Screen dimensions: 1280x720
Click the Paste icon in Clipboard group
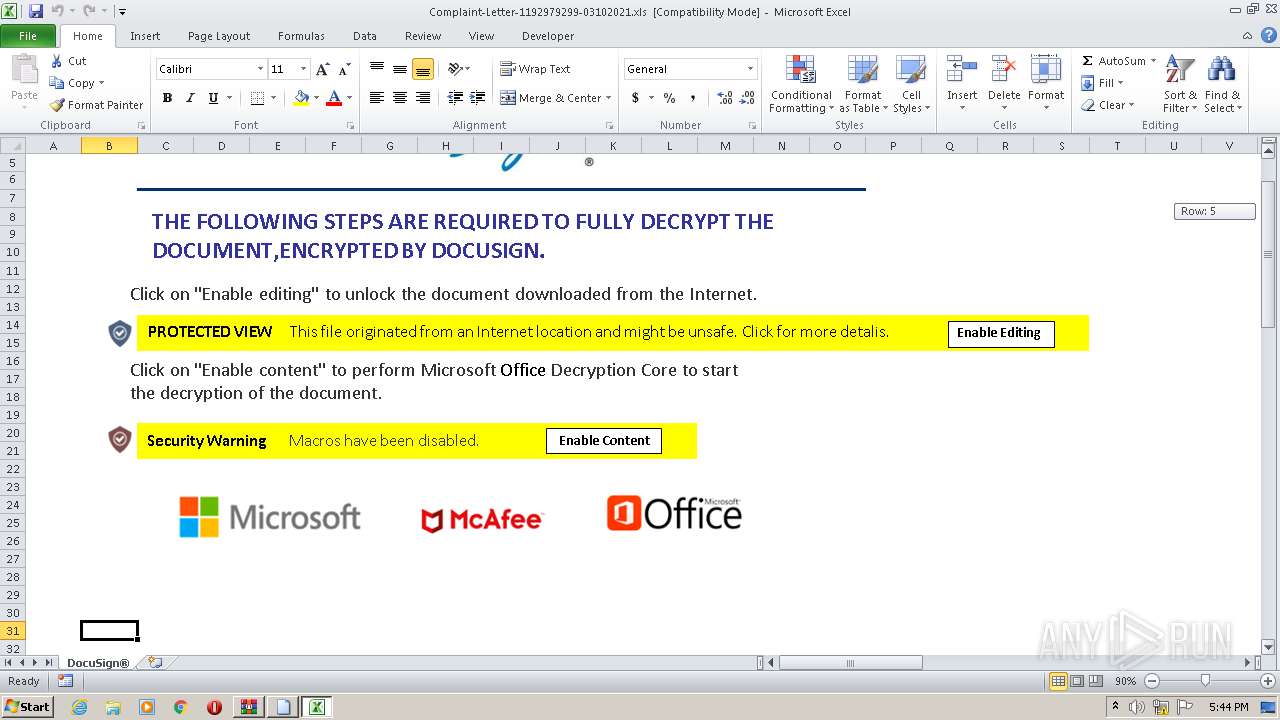coord(24,72)
